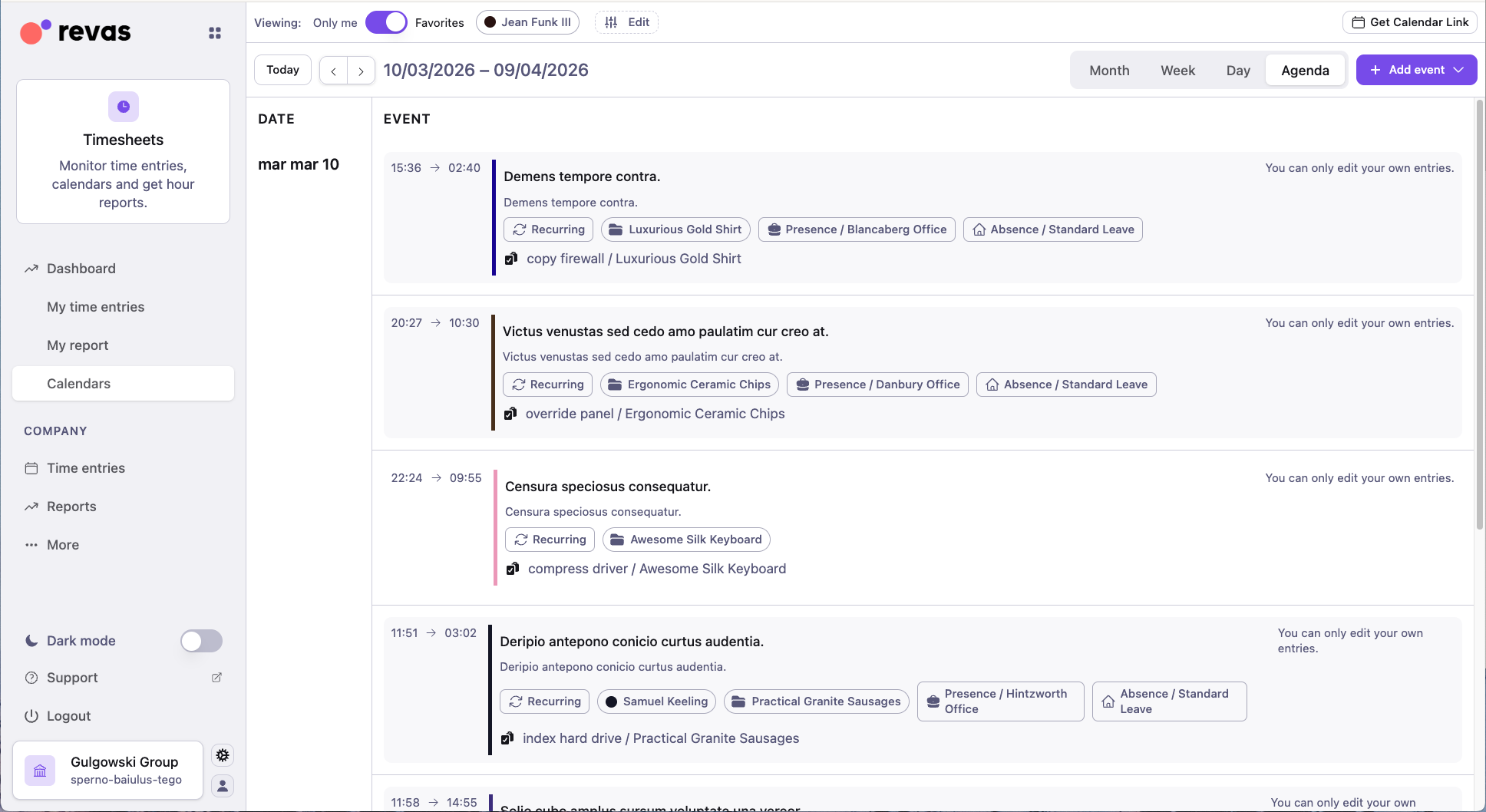The width and height of the screenshot is (1486, 812).
Task: Click the previous date range chevron
Action: [x=333, y=70]
